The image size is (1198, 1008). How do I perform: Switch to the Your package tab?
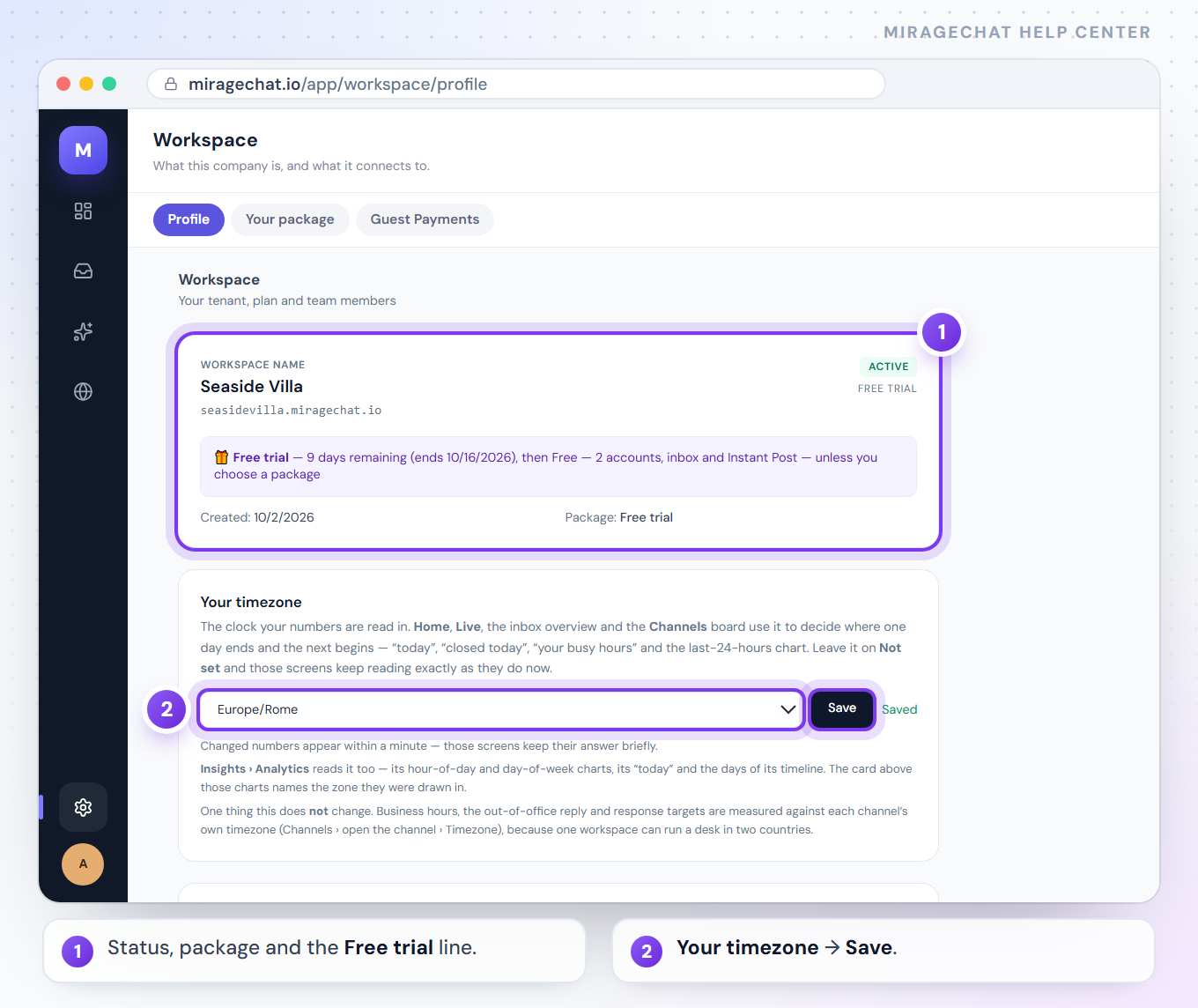tap(290, 219)
